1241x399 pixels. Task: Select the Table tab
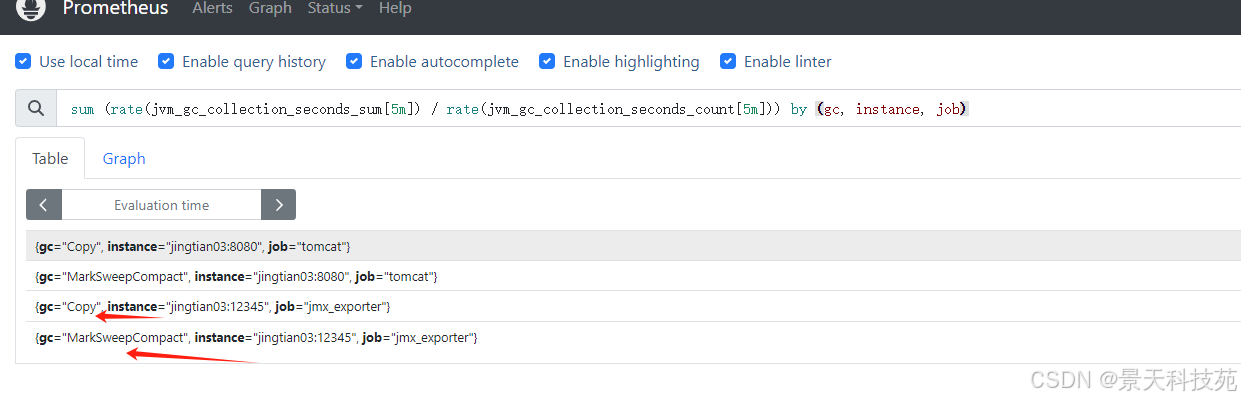(x=50, y=158)
